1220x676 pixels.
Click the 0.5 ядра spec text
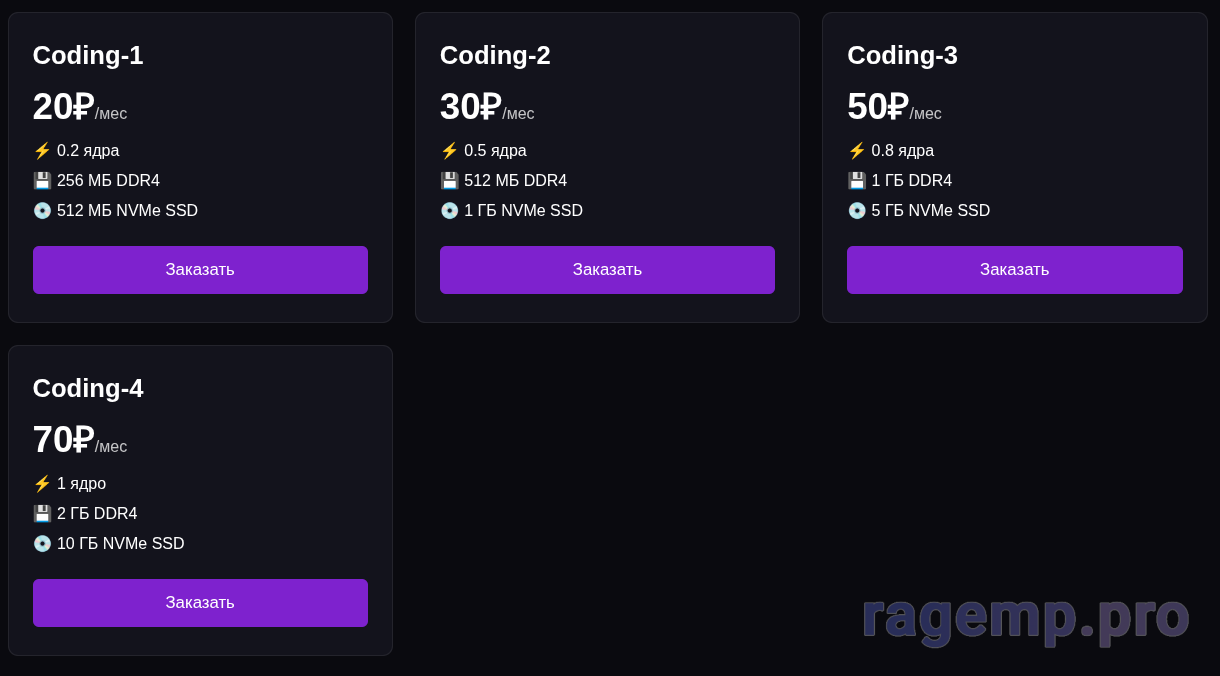coord(495,151)
